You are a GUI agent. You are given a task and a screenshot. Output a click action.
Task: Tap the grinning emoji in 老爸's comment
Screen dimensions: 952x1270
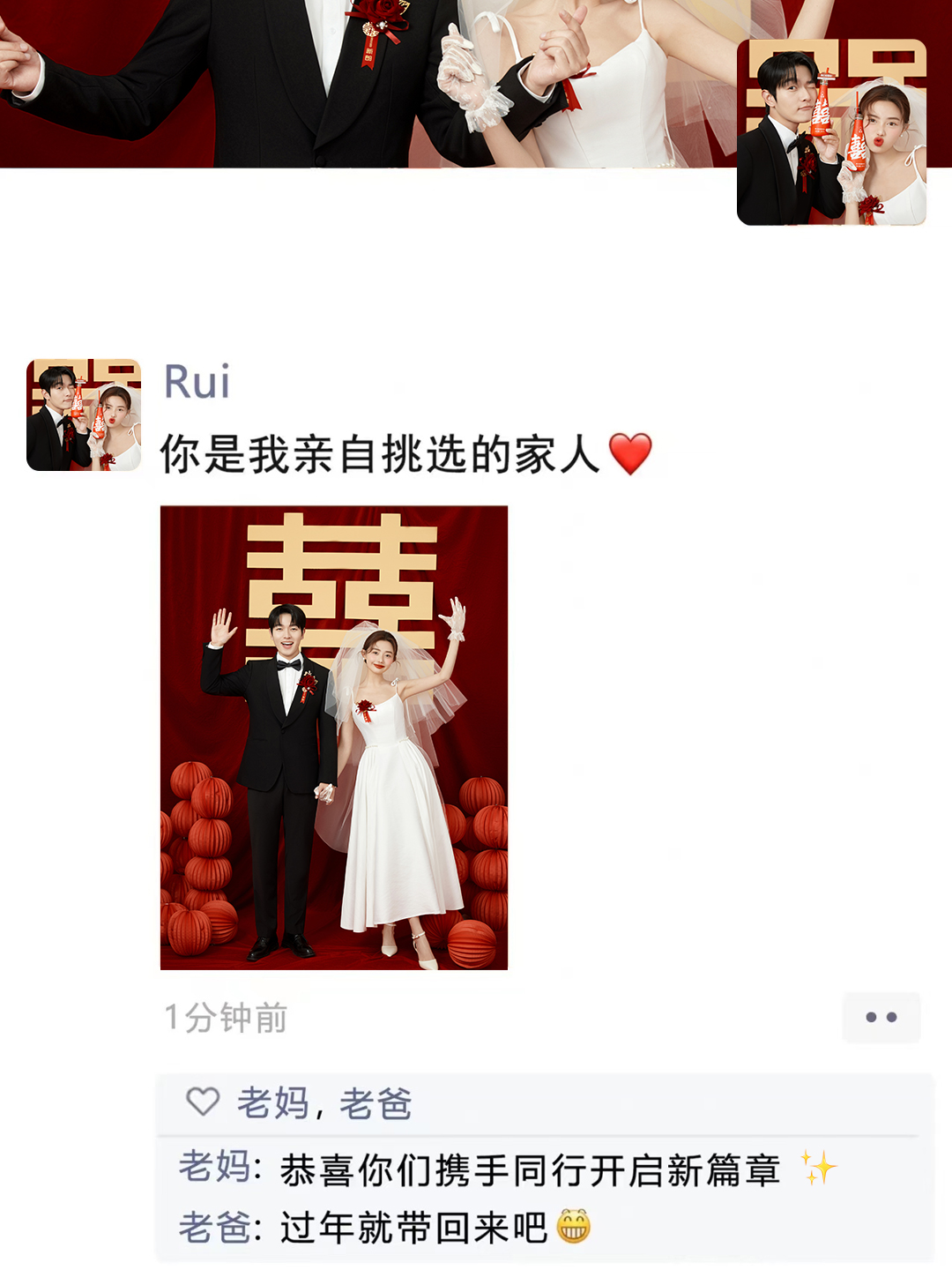pyautogui.click(x=573, y=1226)
